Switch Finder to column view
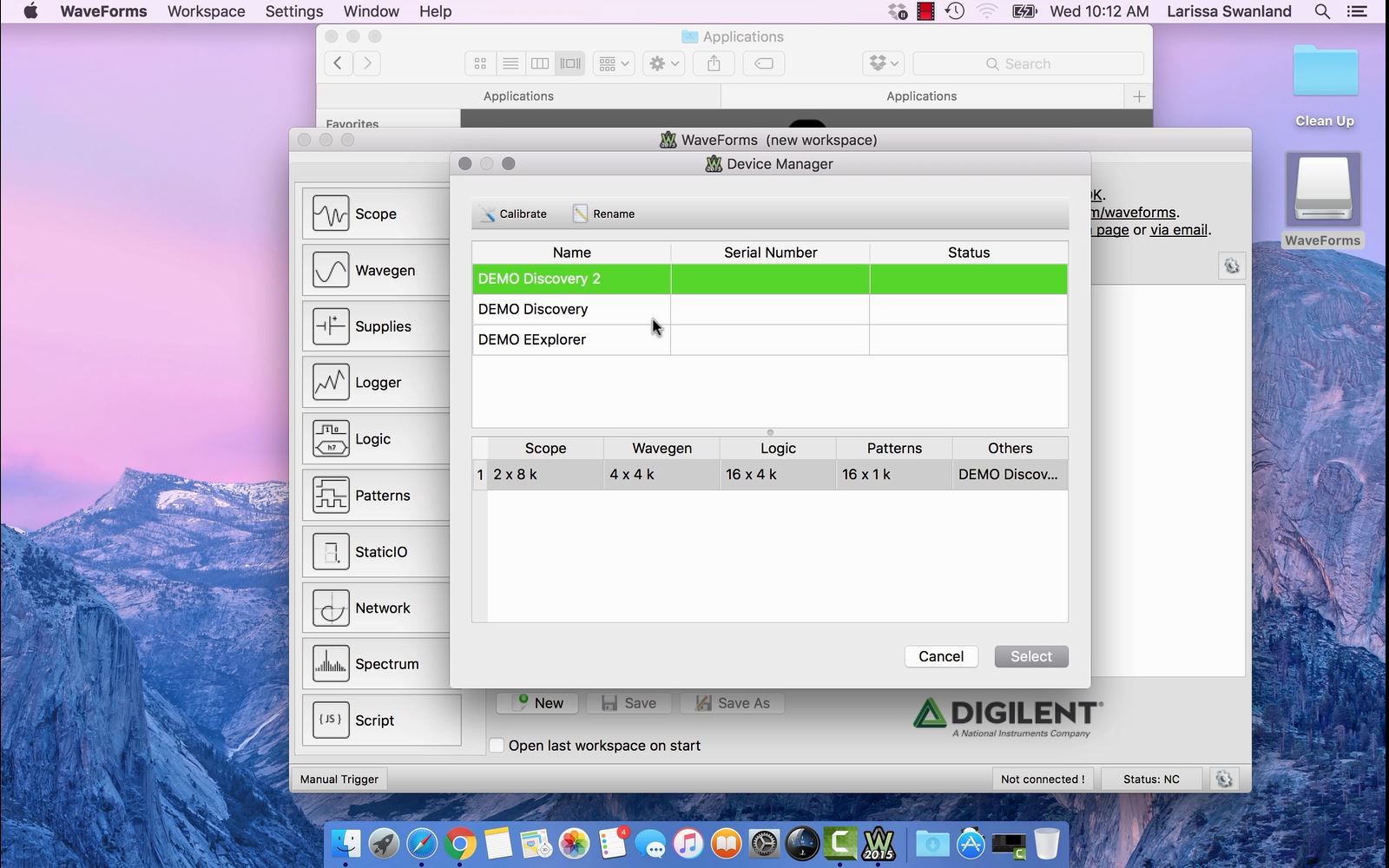The height and width of the screenshot is (868, 1389). 540,63
